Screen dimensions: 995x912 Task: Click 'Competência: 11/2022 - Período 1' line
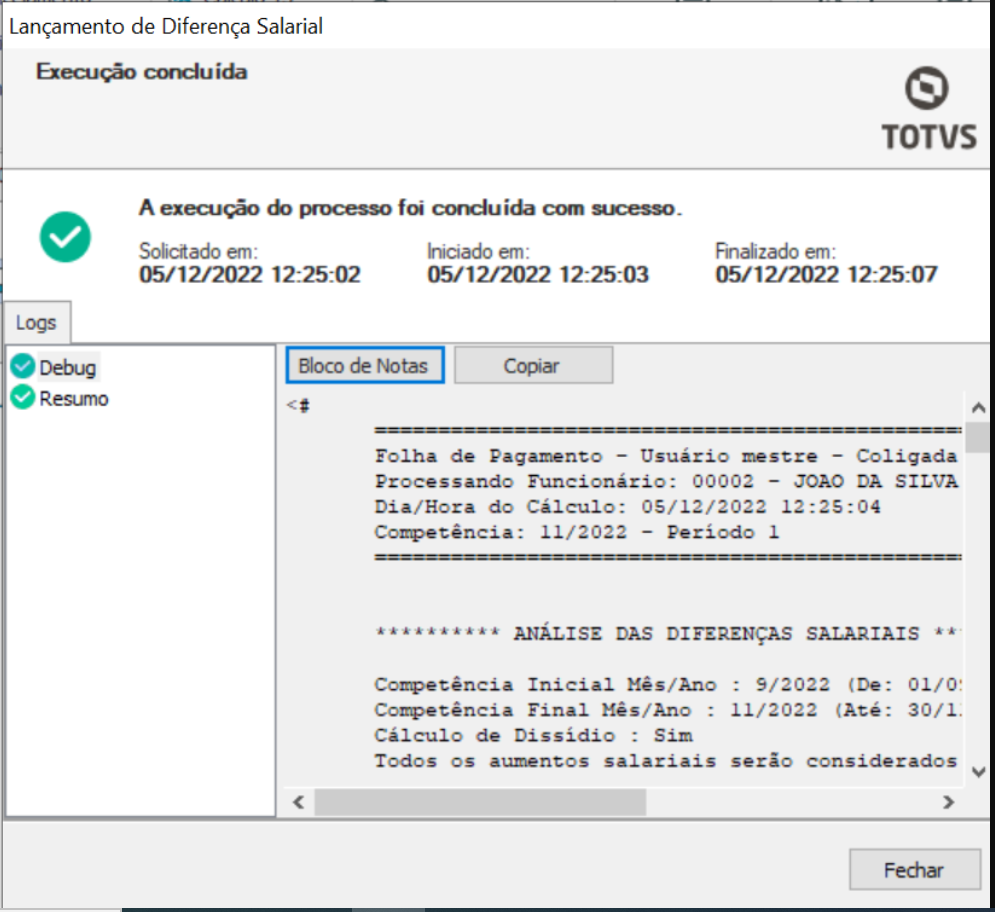click(x=576, y=532)
